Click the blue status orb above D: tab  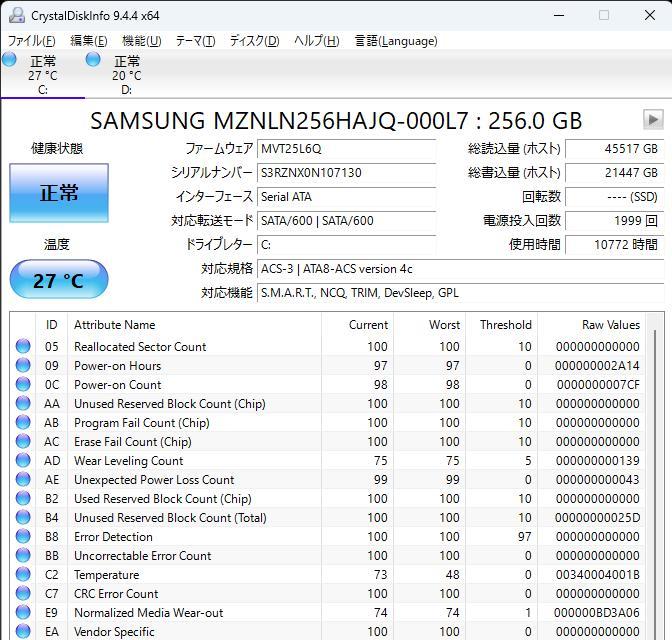(x=93, y=59)
